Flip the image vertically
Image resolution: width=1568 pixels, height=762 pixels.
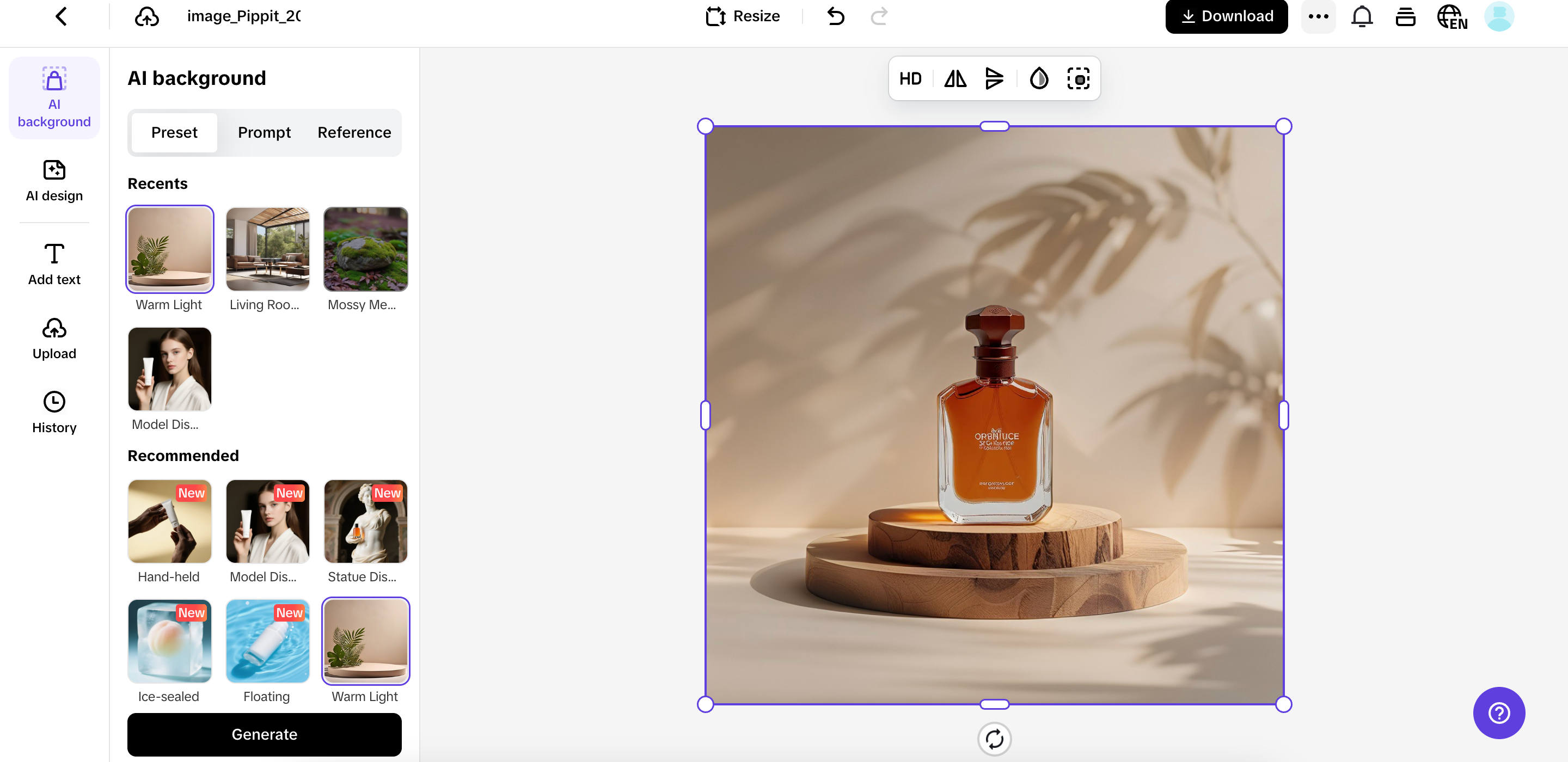pyautogui.click(x=995, y=78)
